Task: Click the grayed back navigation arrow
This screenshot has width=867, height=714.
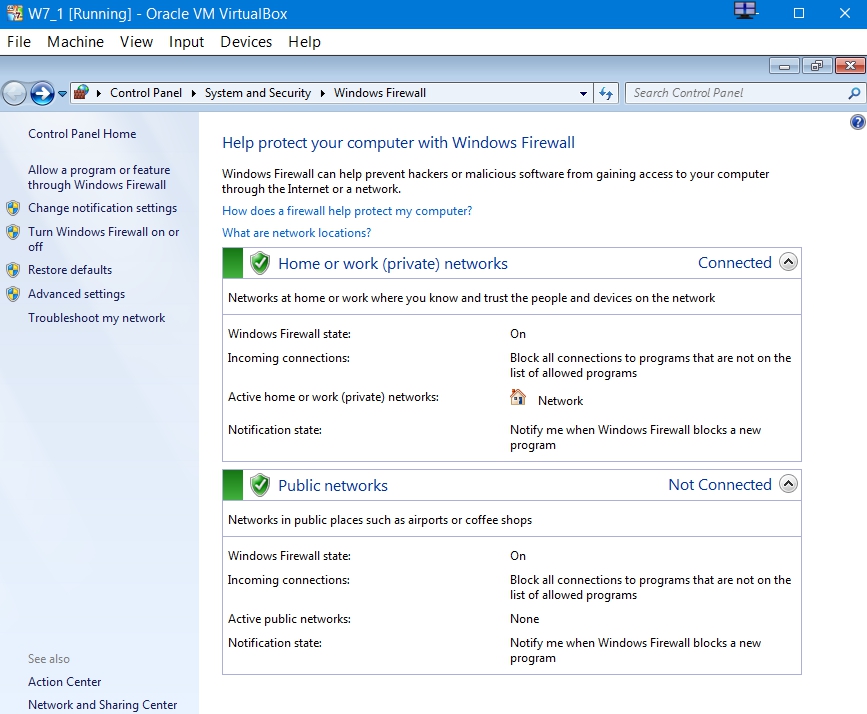Action: [x=14, y=93]
